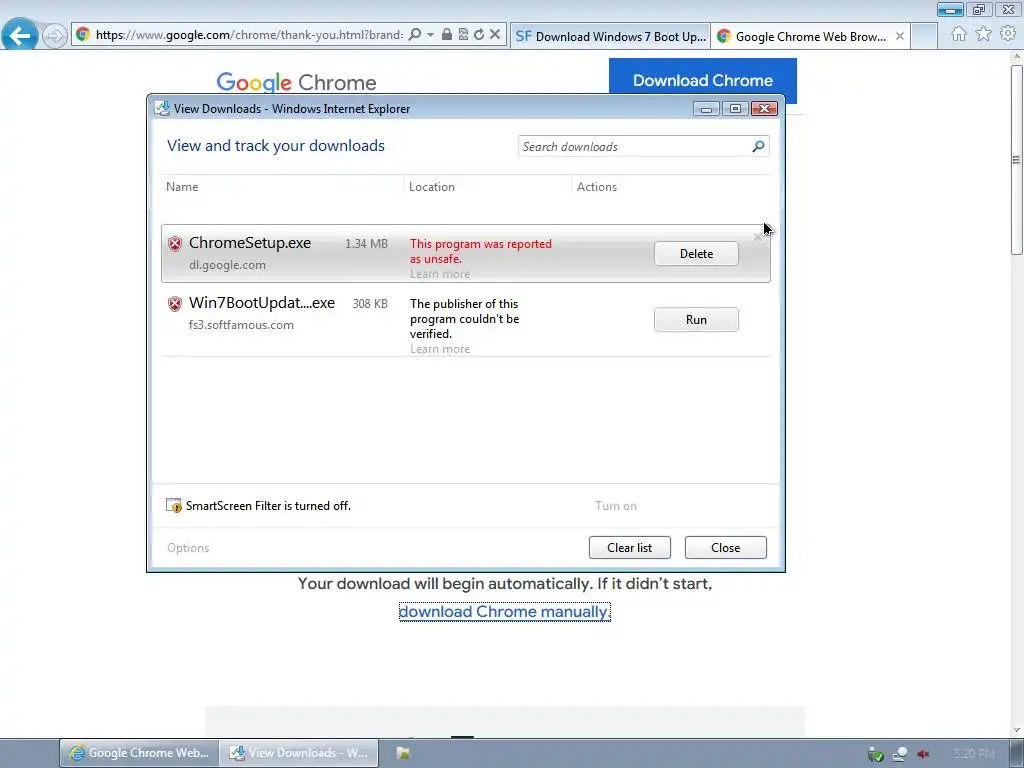Click the Chrome favicon in address bar
The width and height of the screenshot is (1024, 768).
[82, 35]
